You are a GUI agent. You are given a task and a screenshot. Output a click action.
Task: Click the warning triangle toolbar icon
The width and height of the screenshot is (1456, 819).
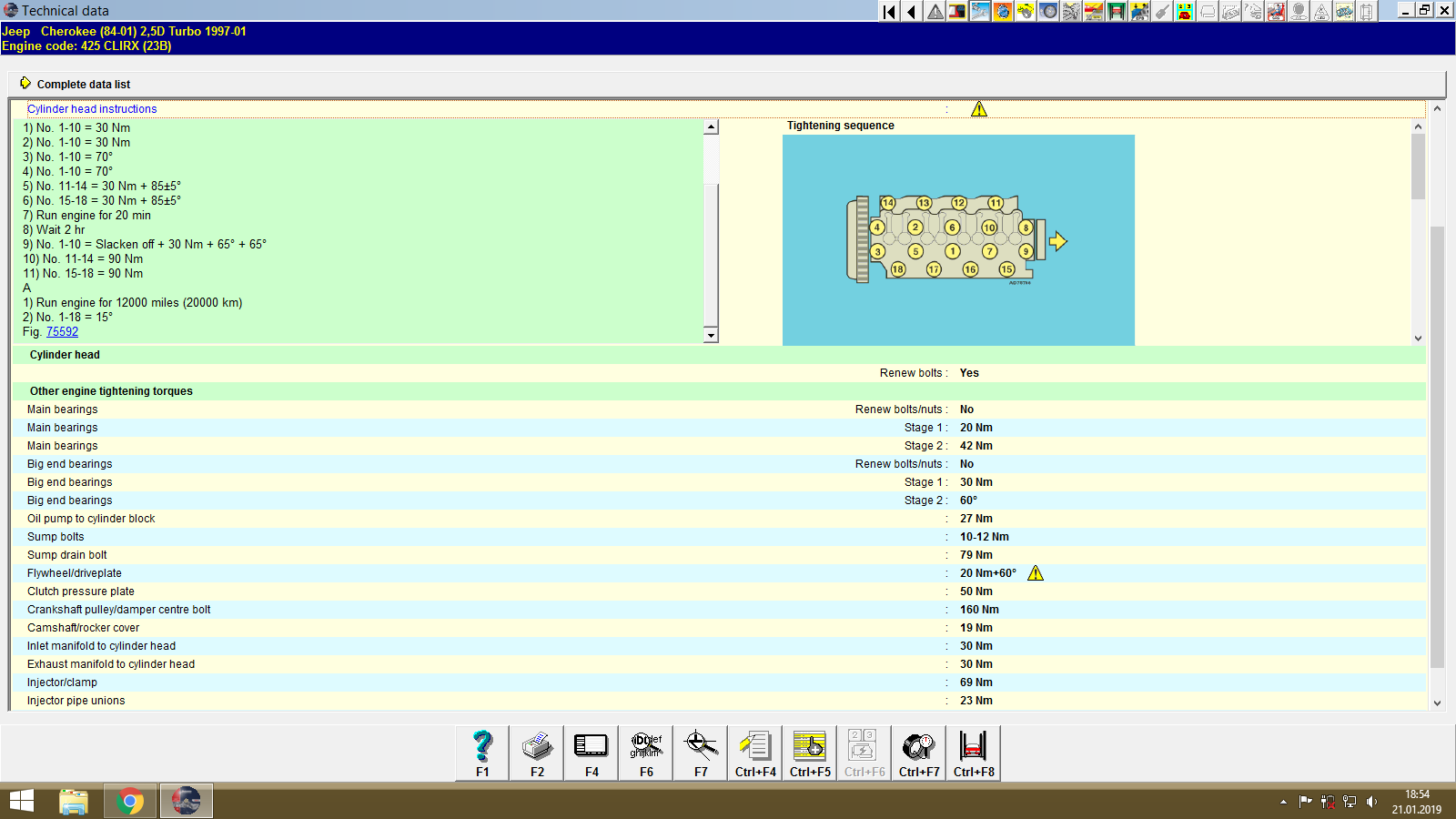[x=934, y=11]
